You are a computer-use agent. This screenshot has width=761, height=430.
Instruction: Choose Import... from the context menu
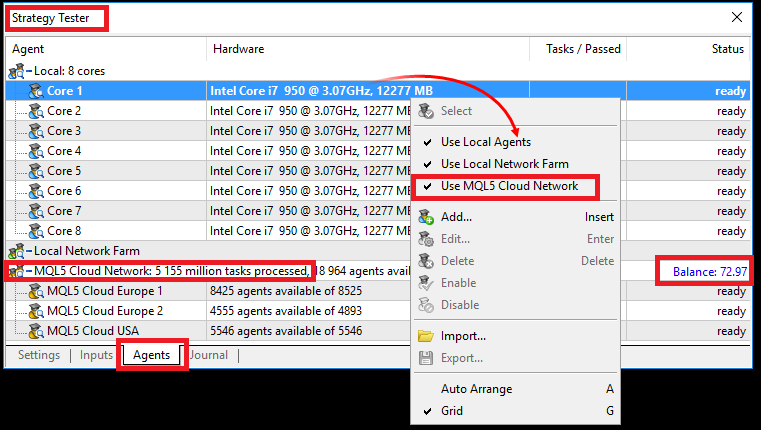click(515, 336)
